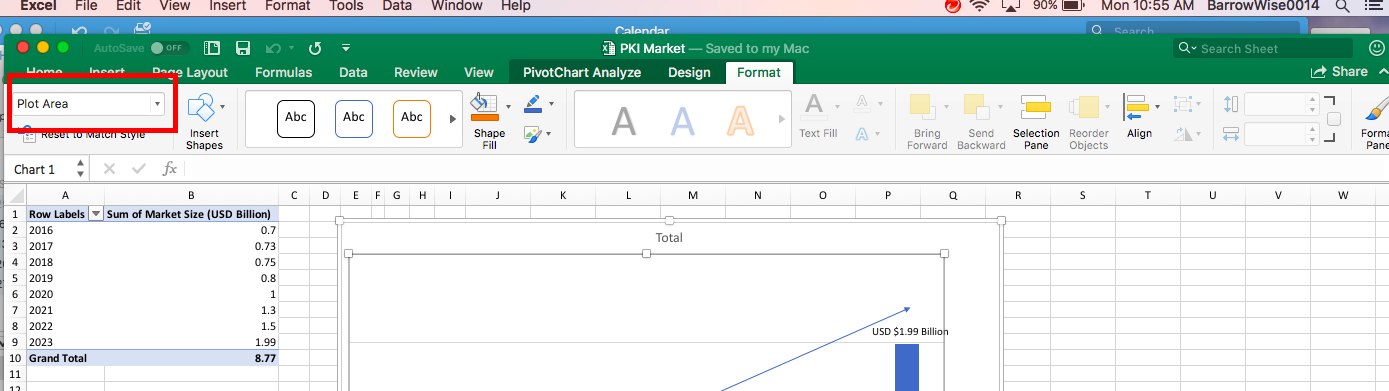The height and width of the screenshot is (391, 1389).
Task: Click the Shape Outline pen icon
Action: [x=532, y=104]
